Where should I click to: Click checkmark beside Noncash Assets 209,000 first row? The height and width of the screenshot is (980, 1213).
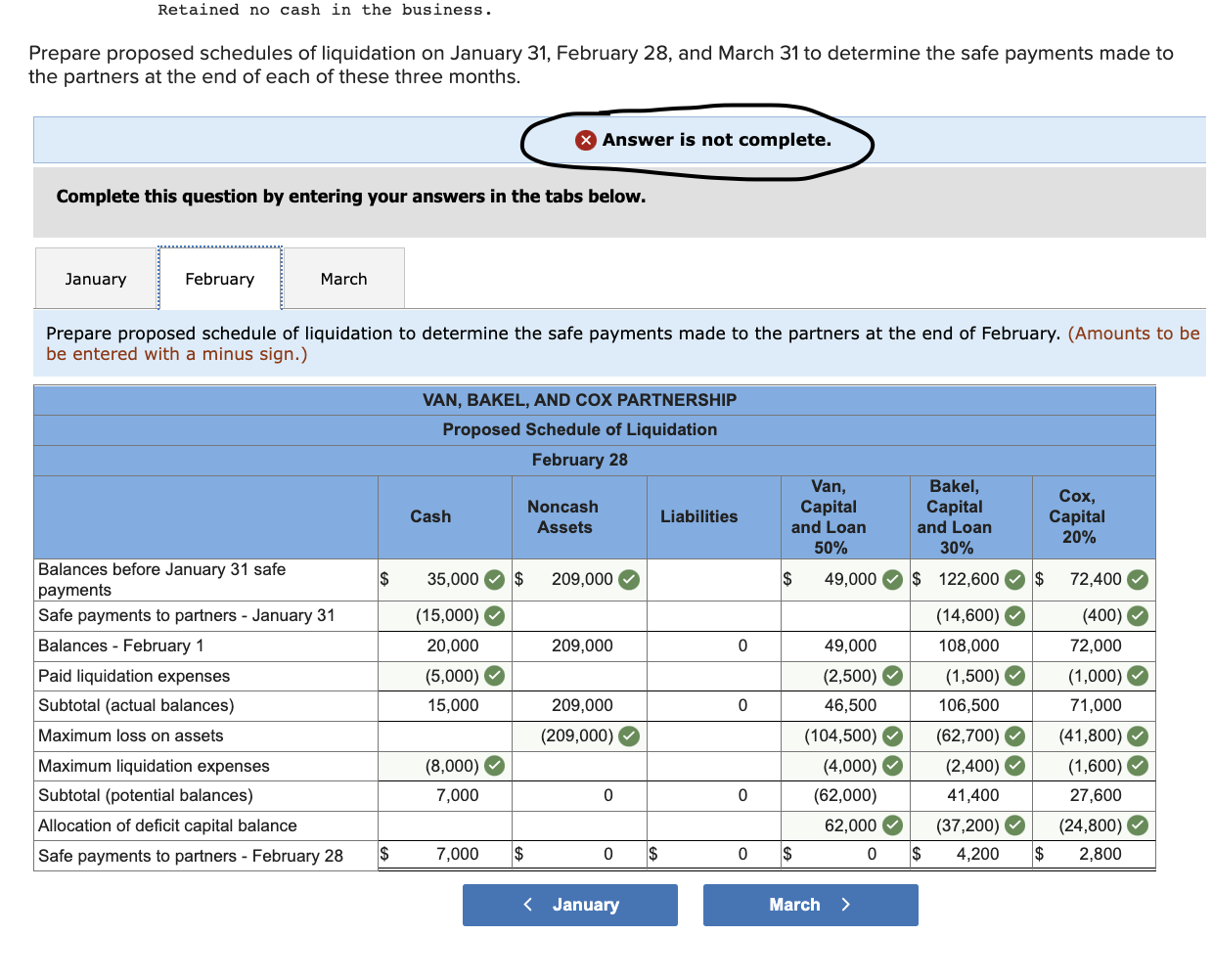[x=629, y=579]
